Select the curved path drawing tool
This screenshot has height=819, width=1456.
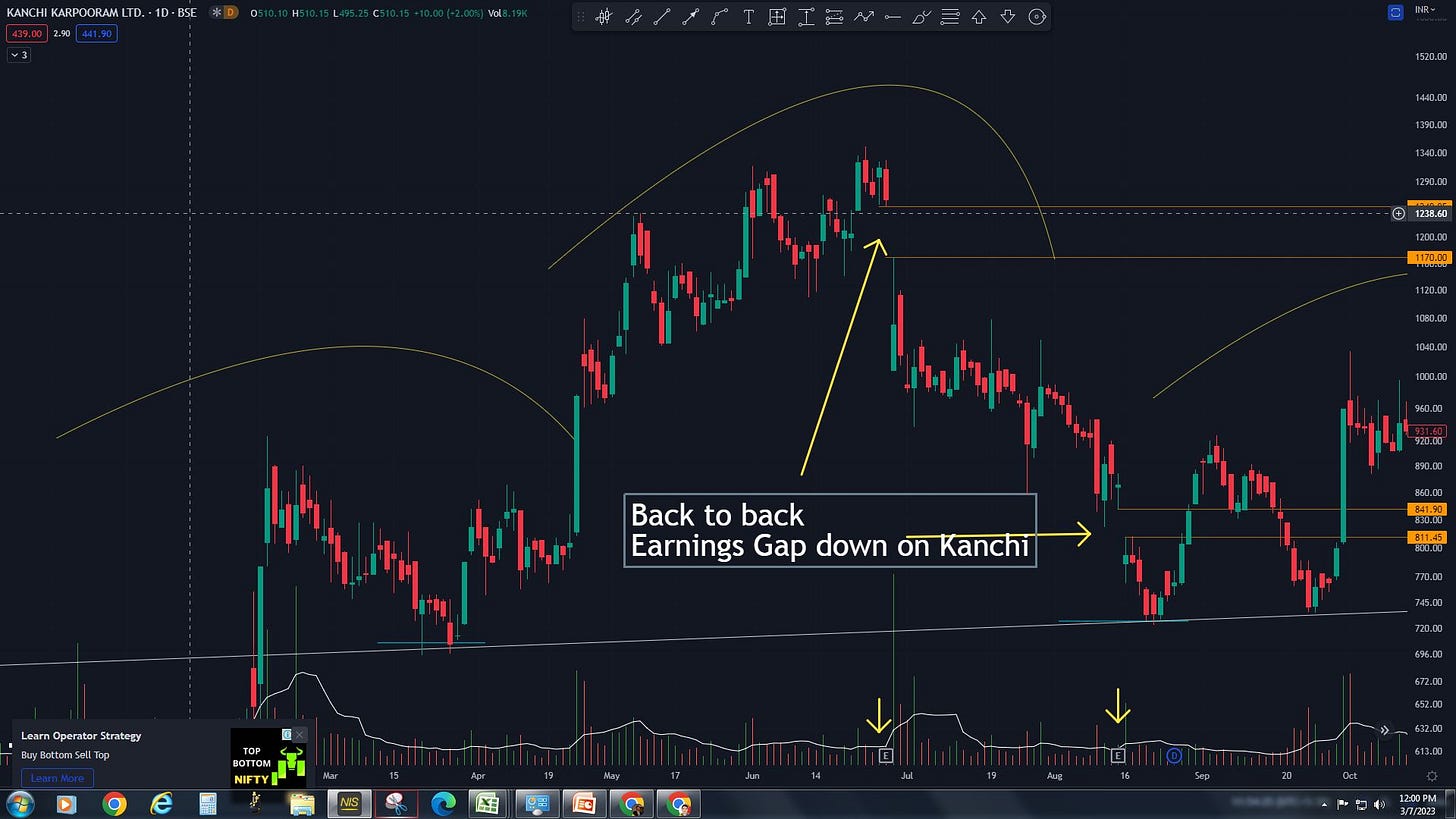pyautogui.click(x=719, y=17)
